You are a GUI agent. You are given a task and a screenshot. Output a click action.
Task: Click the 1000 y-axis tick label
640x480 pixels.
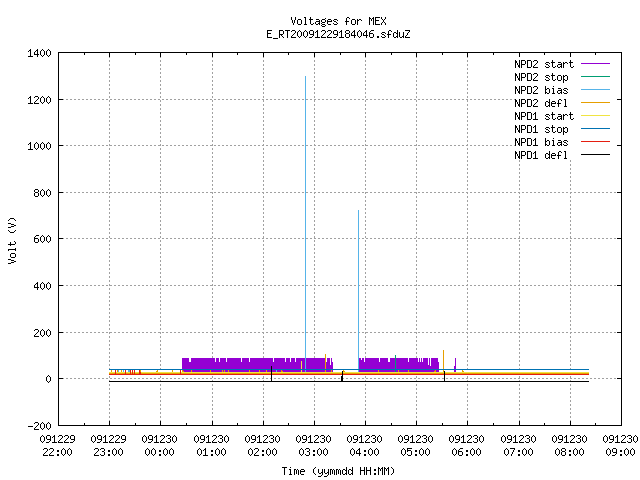pos(40,146)
